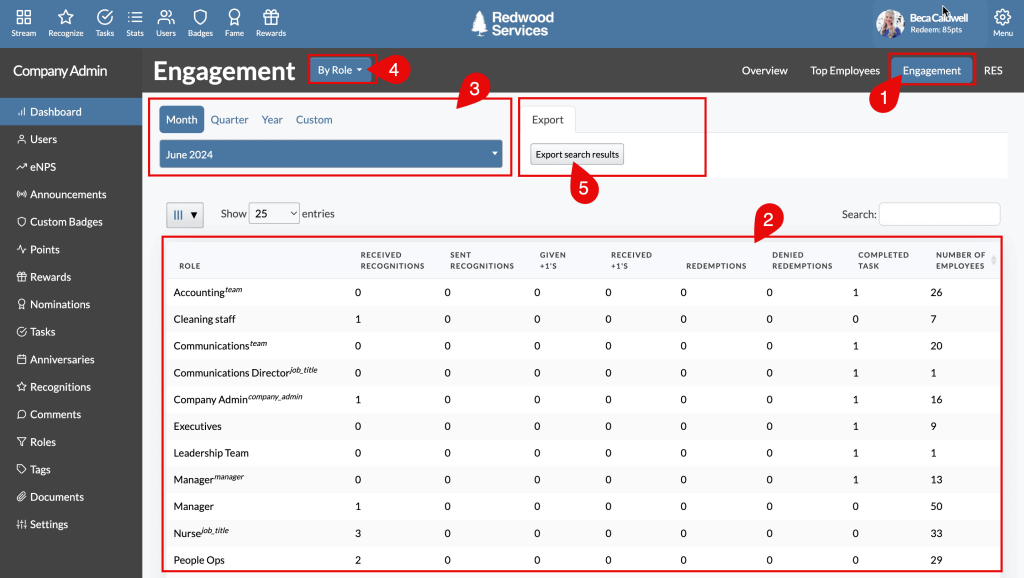Select the Custom period tab
1024x578 pixels.
314,120
